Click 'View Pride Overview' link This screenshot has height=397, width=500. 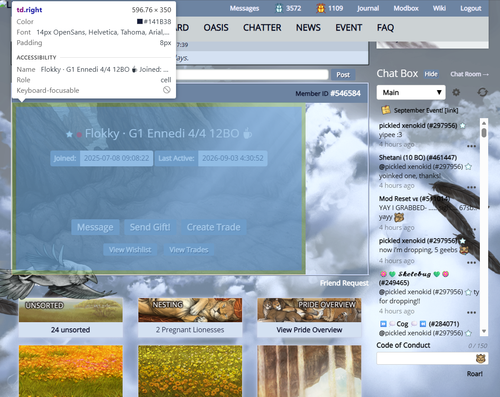[309, 330]
